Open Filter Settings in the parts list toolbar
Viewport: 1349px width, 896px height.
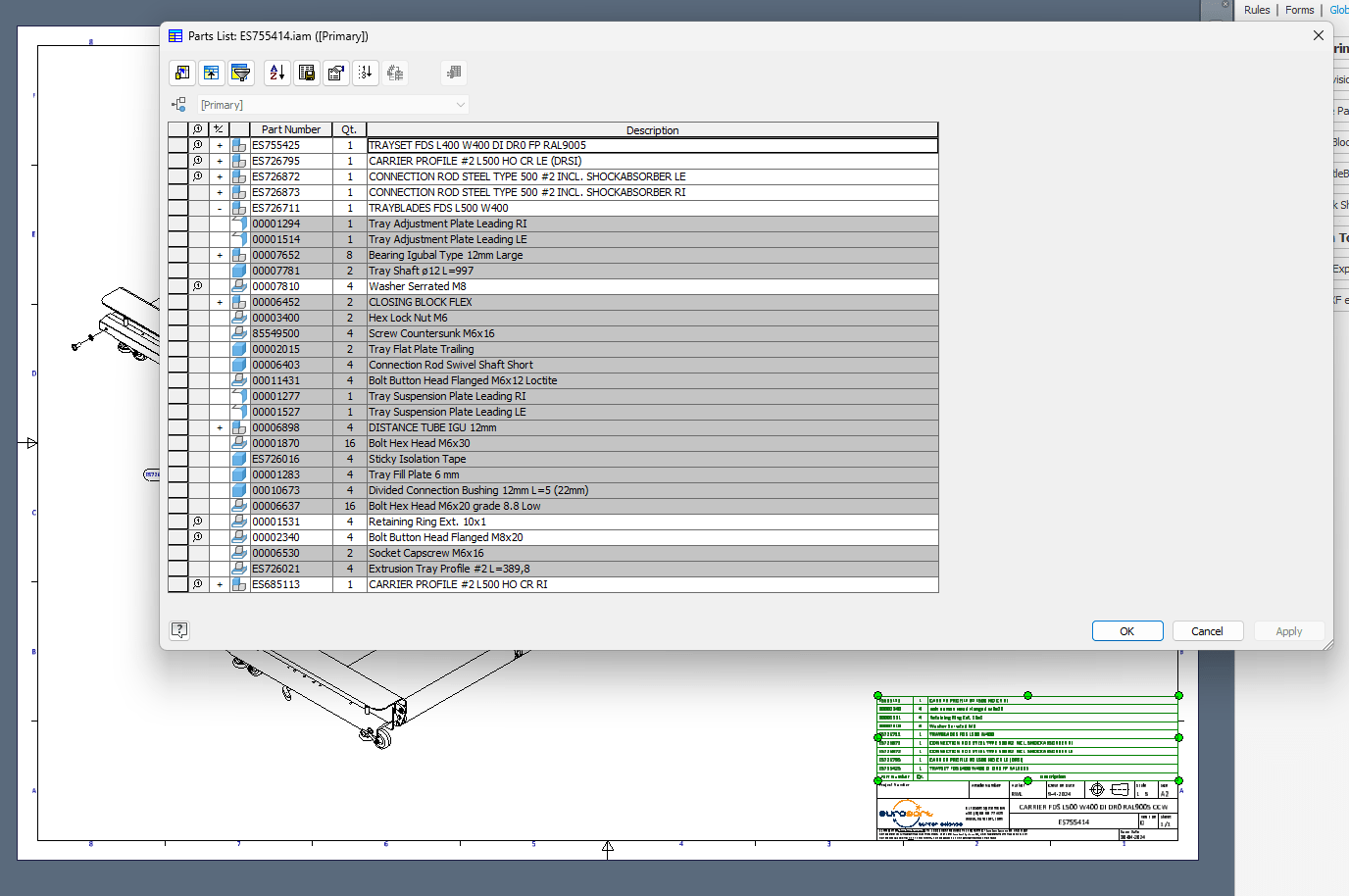[x=240, y=72]
